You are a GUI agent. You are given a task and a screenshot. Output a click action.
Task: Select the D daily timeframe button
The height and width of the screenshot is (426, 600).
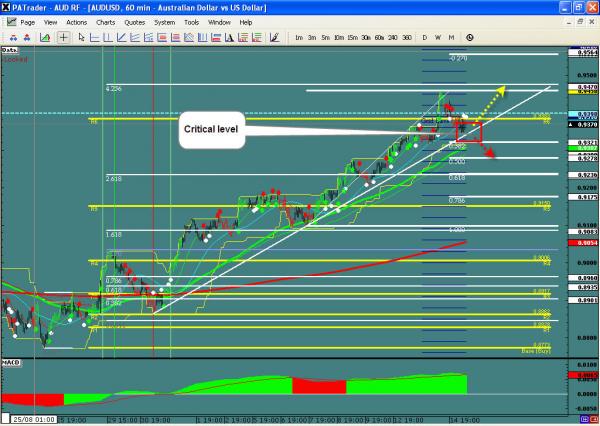(424, 36)
